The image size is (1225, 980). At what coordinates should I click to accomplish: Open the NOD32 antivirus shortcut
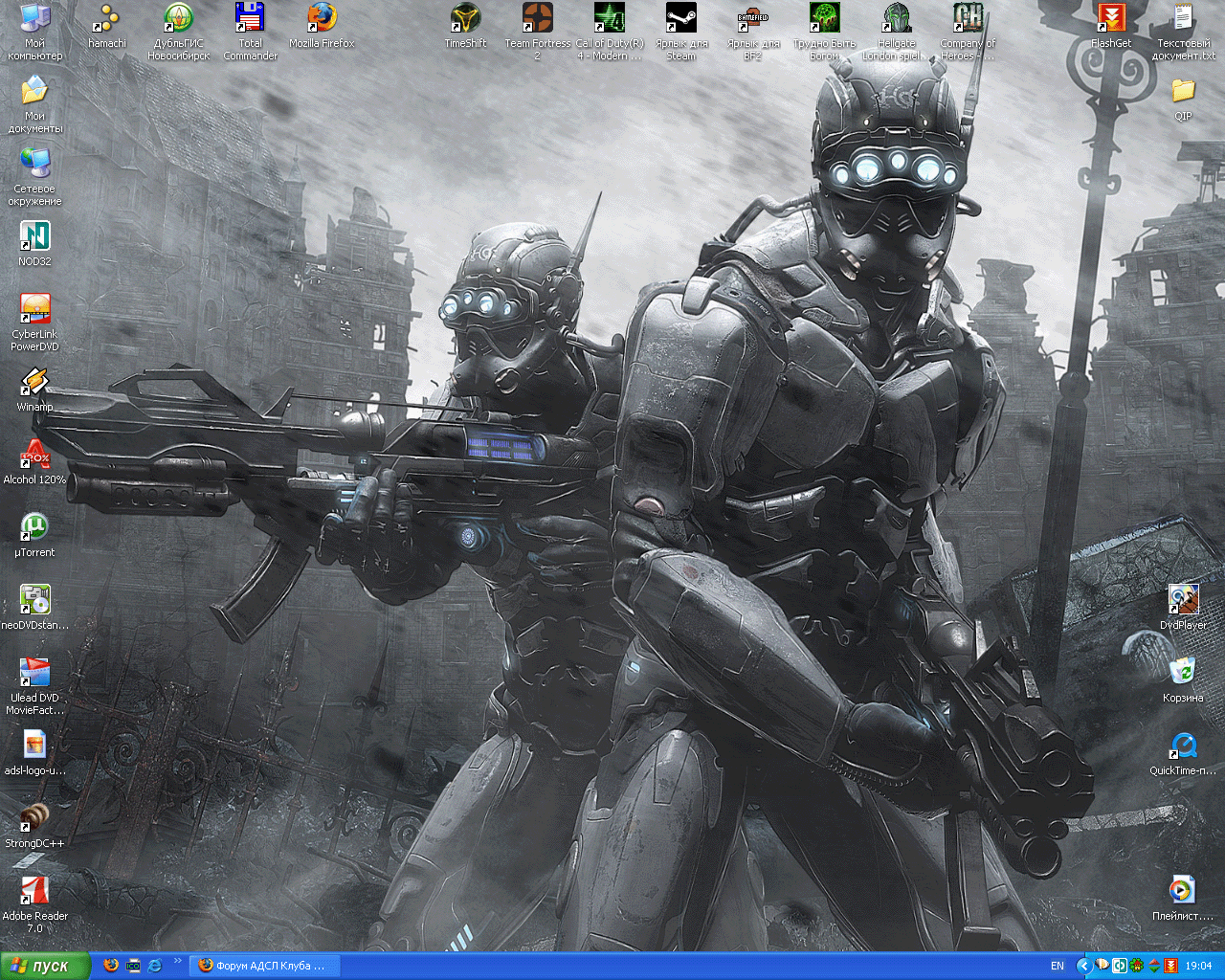[34, 237]
